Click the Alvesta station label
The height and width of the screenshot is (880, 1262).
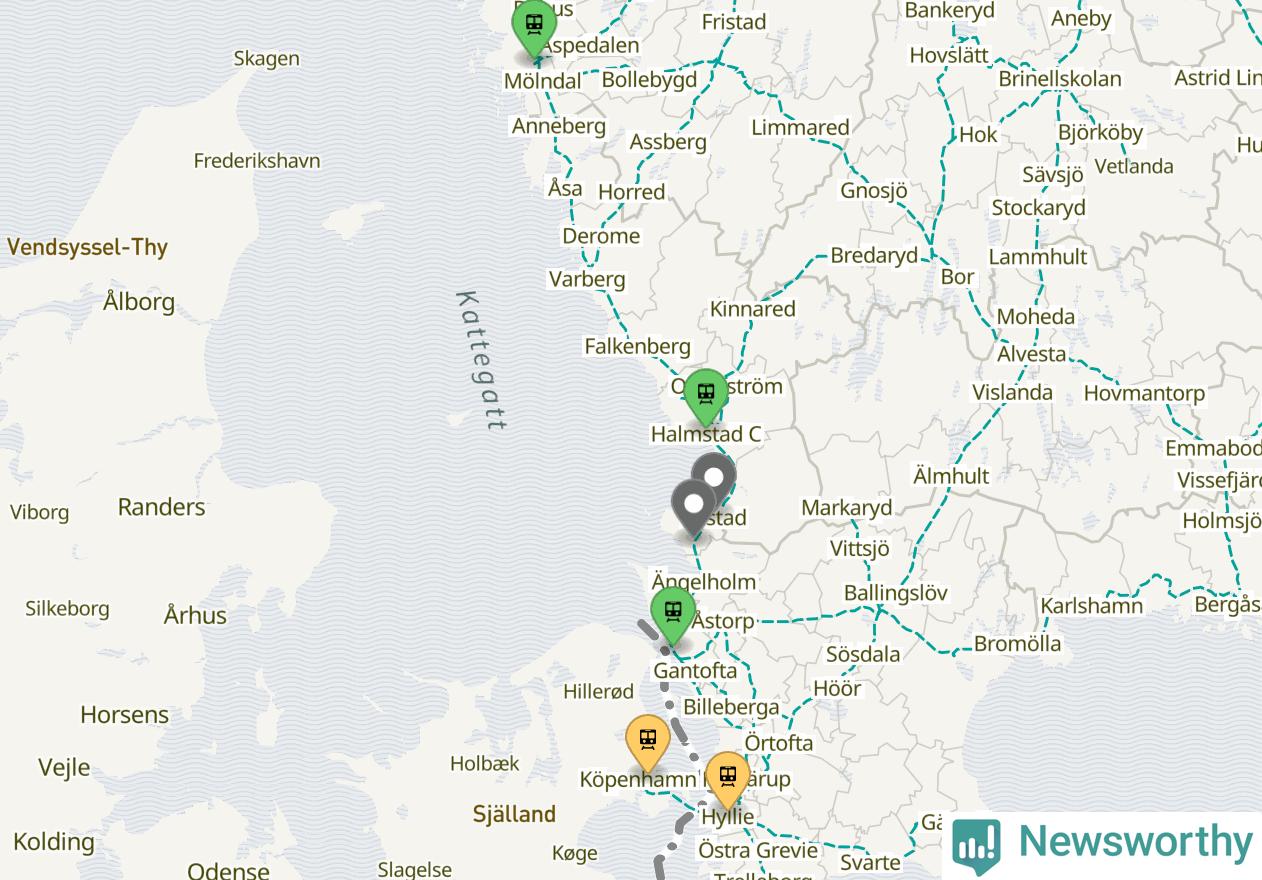tap(1032, 354)
